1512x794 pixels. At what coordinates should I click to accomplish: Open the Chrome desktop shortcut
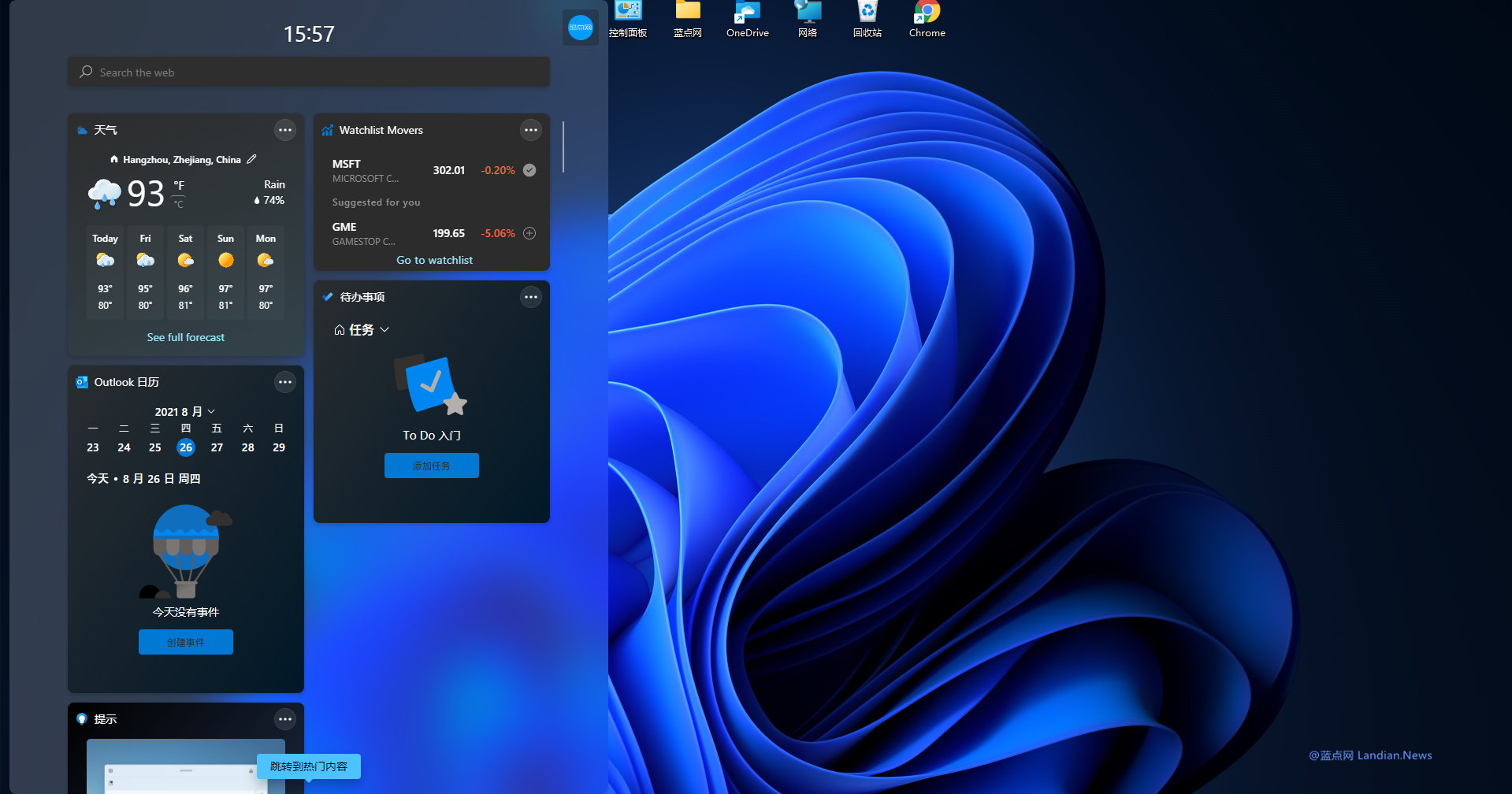pyautogui.click(x=927, y=17)
